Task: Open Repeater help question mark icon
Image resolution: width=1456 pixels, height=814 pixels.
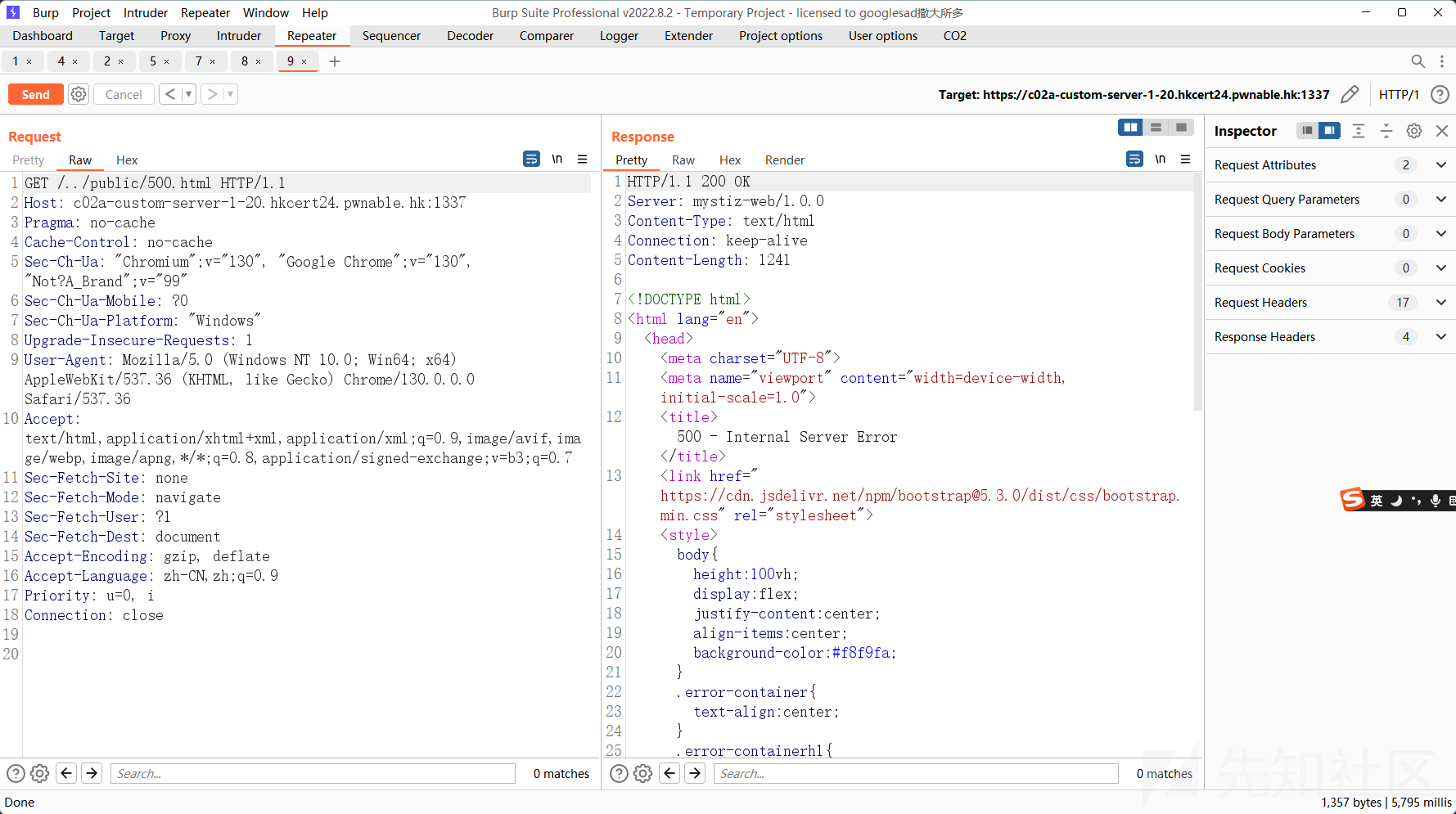Action: (x=1440, y=94)
